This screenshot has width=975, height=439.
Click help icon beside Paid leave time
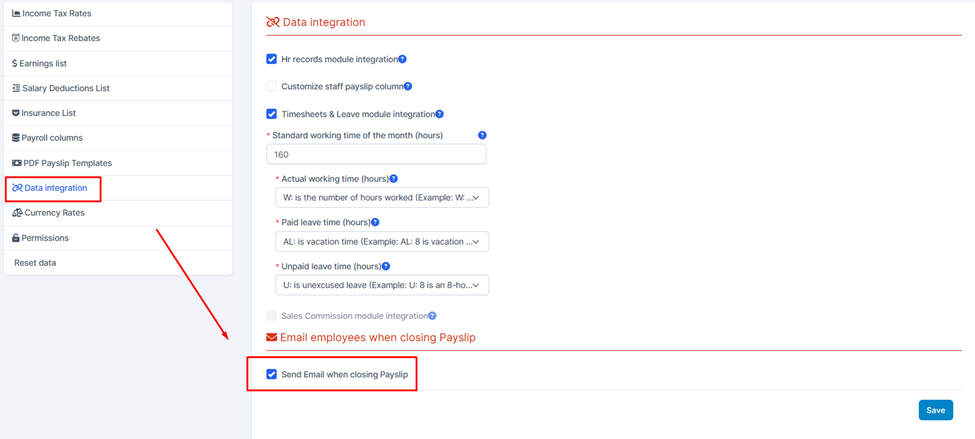click(375, 222)
